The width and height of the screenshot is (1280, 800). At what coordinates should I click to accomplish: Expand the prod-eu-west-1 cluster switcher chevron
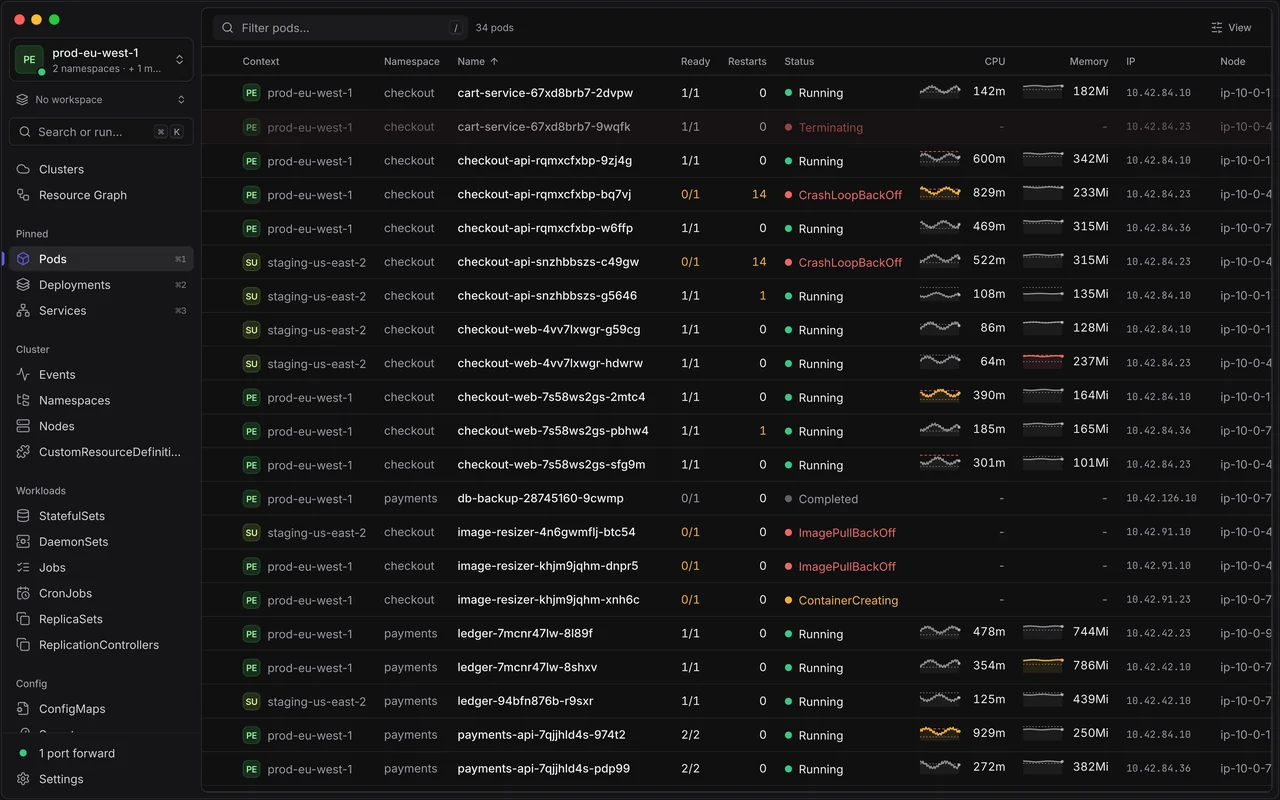[180, 60]
